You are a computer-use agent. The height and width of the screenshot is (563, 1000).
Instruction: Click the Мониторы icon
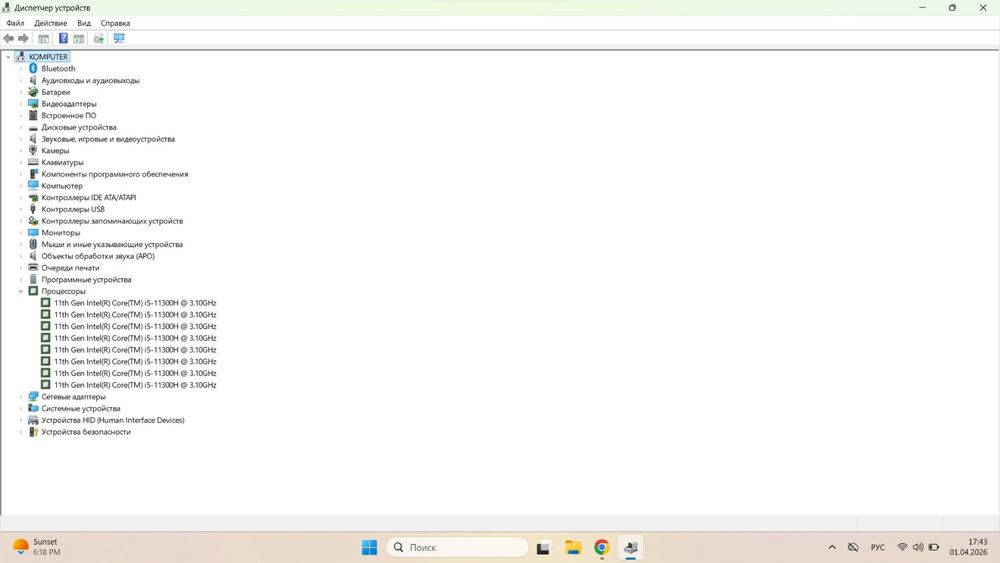coord(33,233)
